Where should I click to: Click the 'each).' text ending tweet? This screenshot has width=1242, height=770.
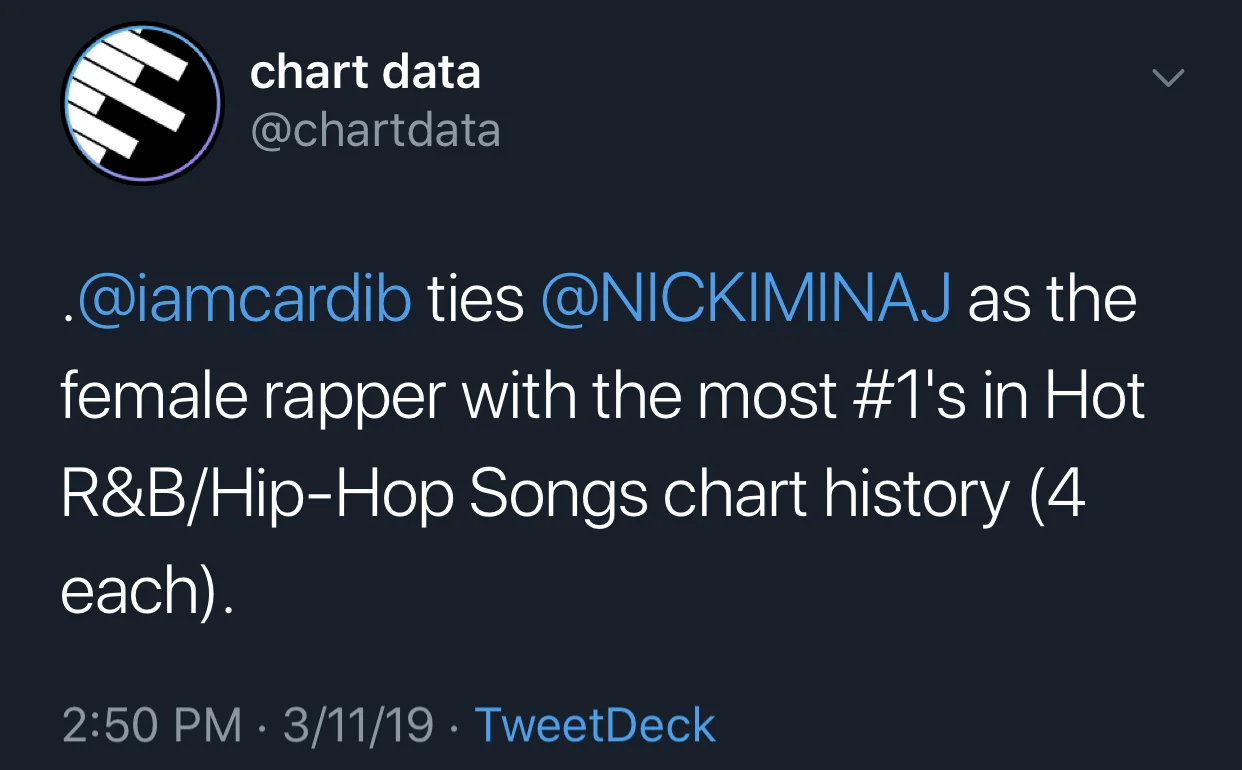[x=148, y=594]
